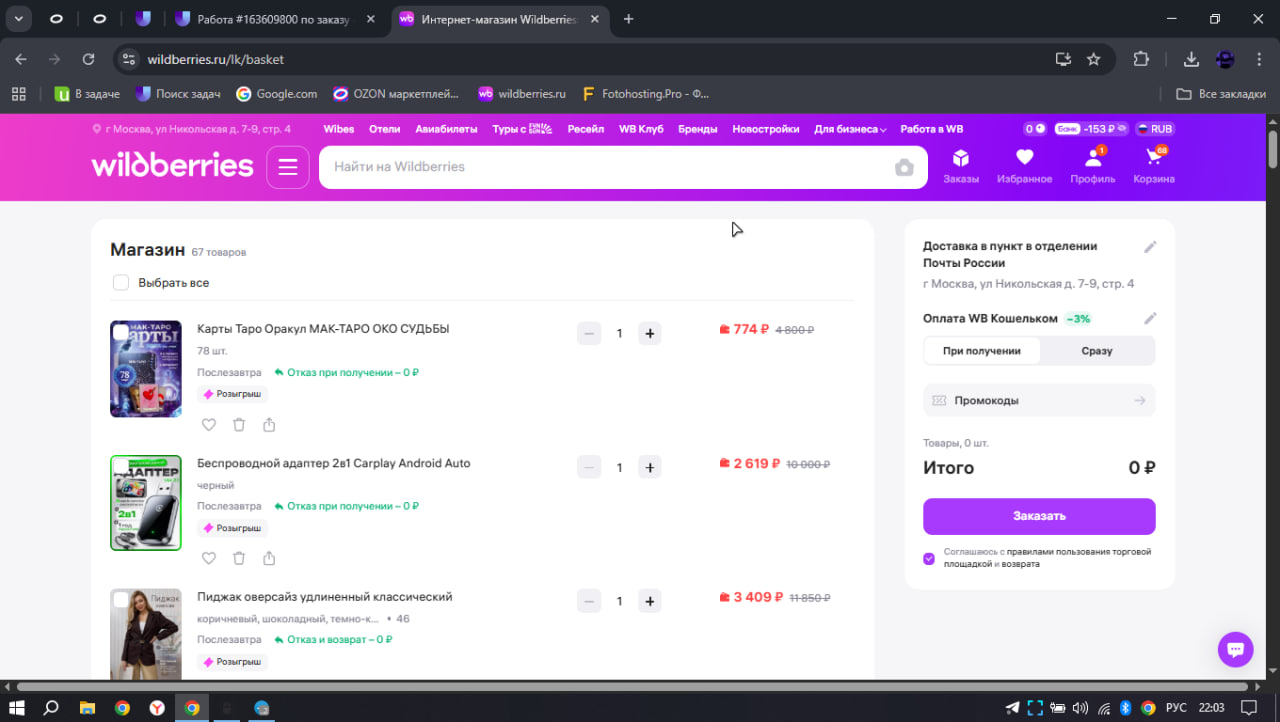Switch to the Работа #163609800 tab

click(270, 19)
